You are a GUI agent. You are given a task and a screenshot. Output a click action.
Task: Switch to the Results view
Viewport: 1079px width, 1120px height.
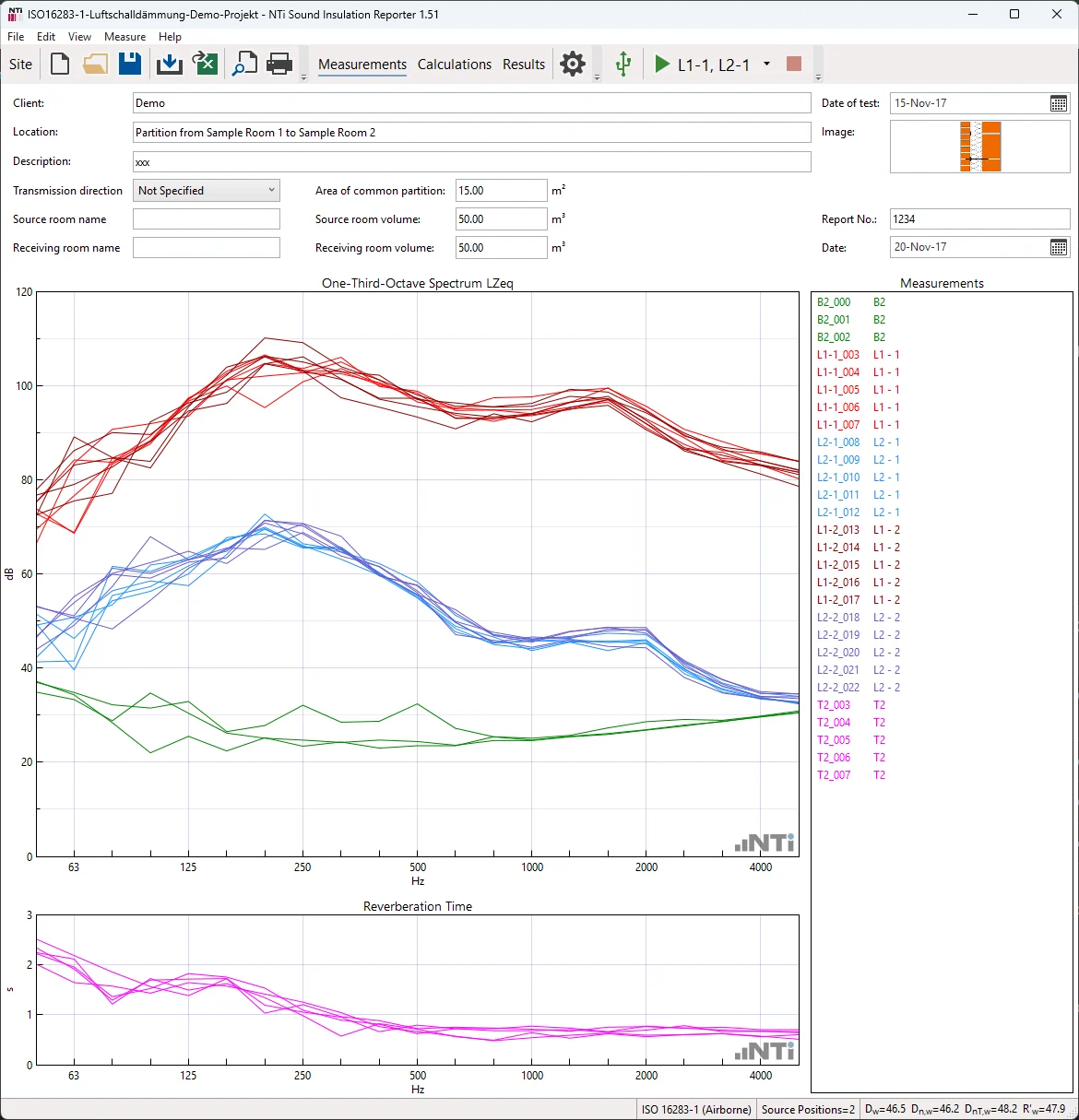pyautogui.click(x=524, y=65)
